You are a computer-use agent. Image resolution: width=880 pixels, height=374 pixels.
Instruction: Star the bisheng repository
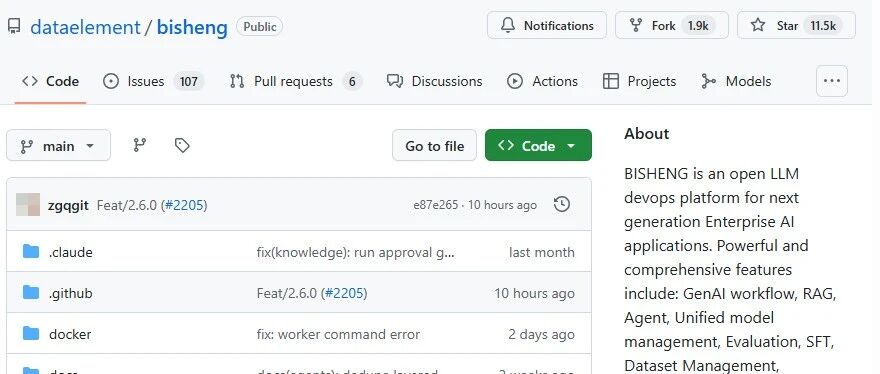click(x=796, y=25)
